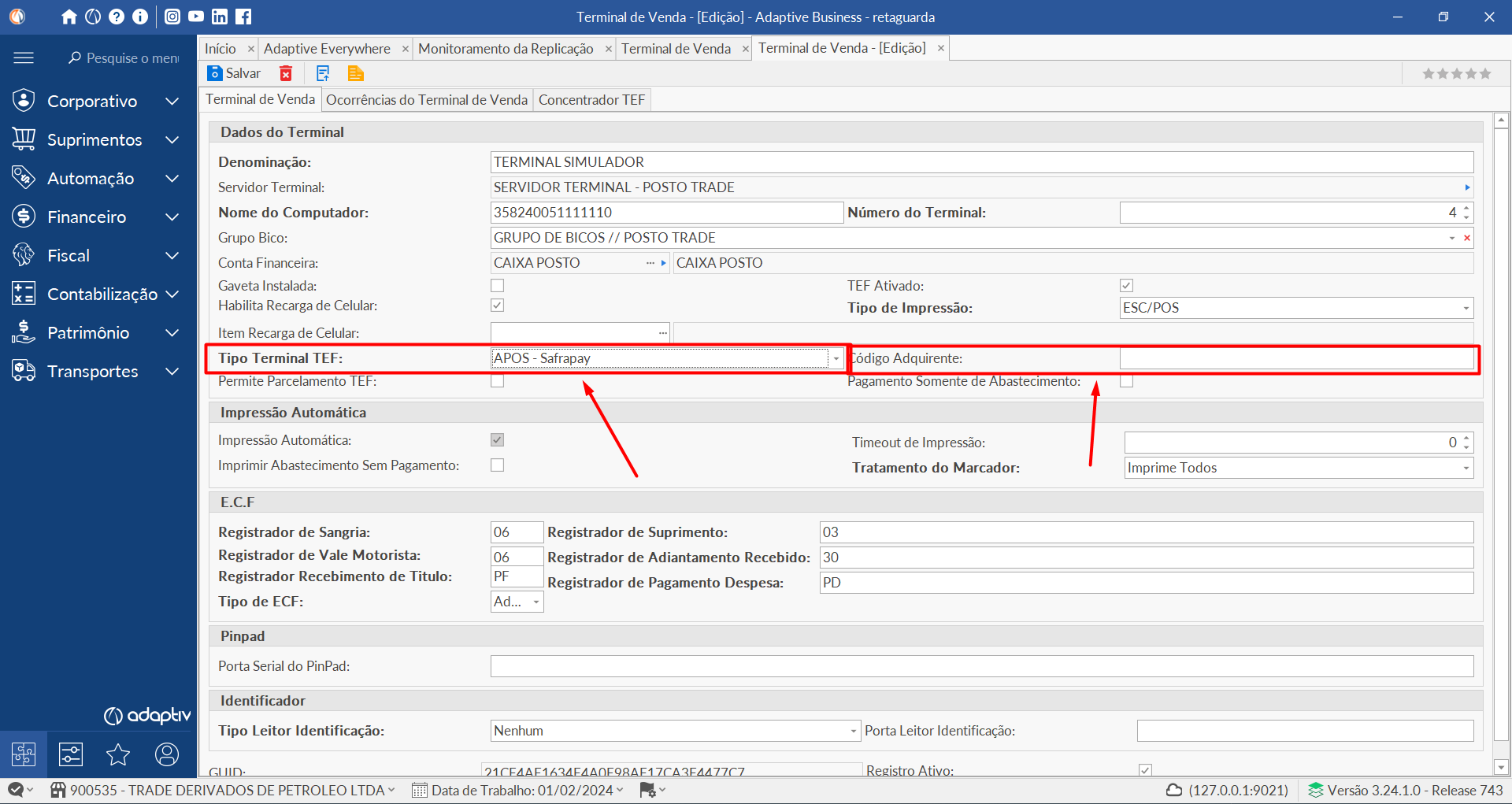Rate with the five stars widget

(x=1457, y=73)
